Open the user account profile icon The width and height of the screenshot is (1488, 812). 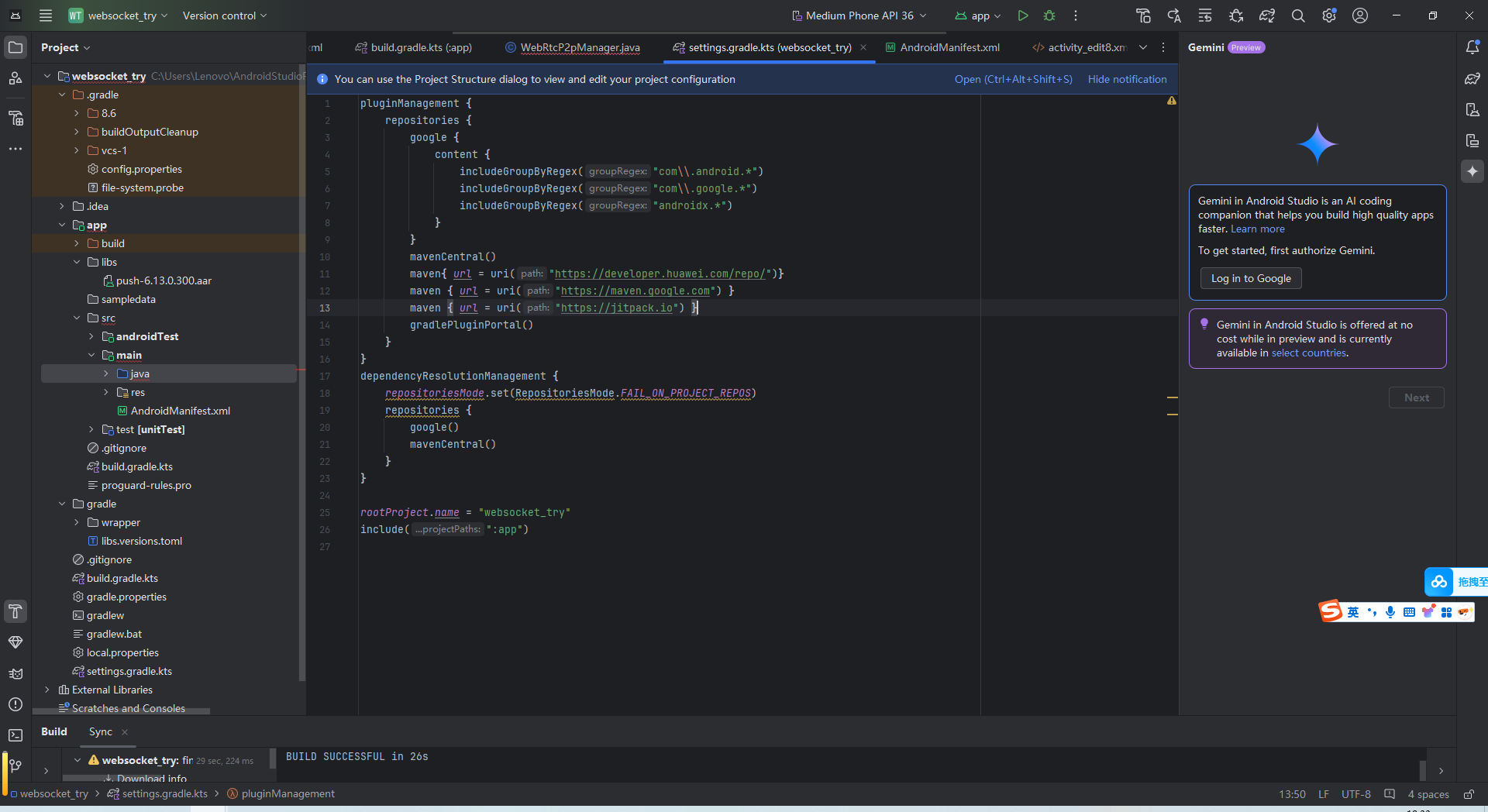pos(1360,15)
